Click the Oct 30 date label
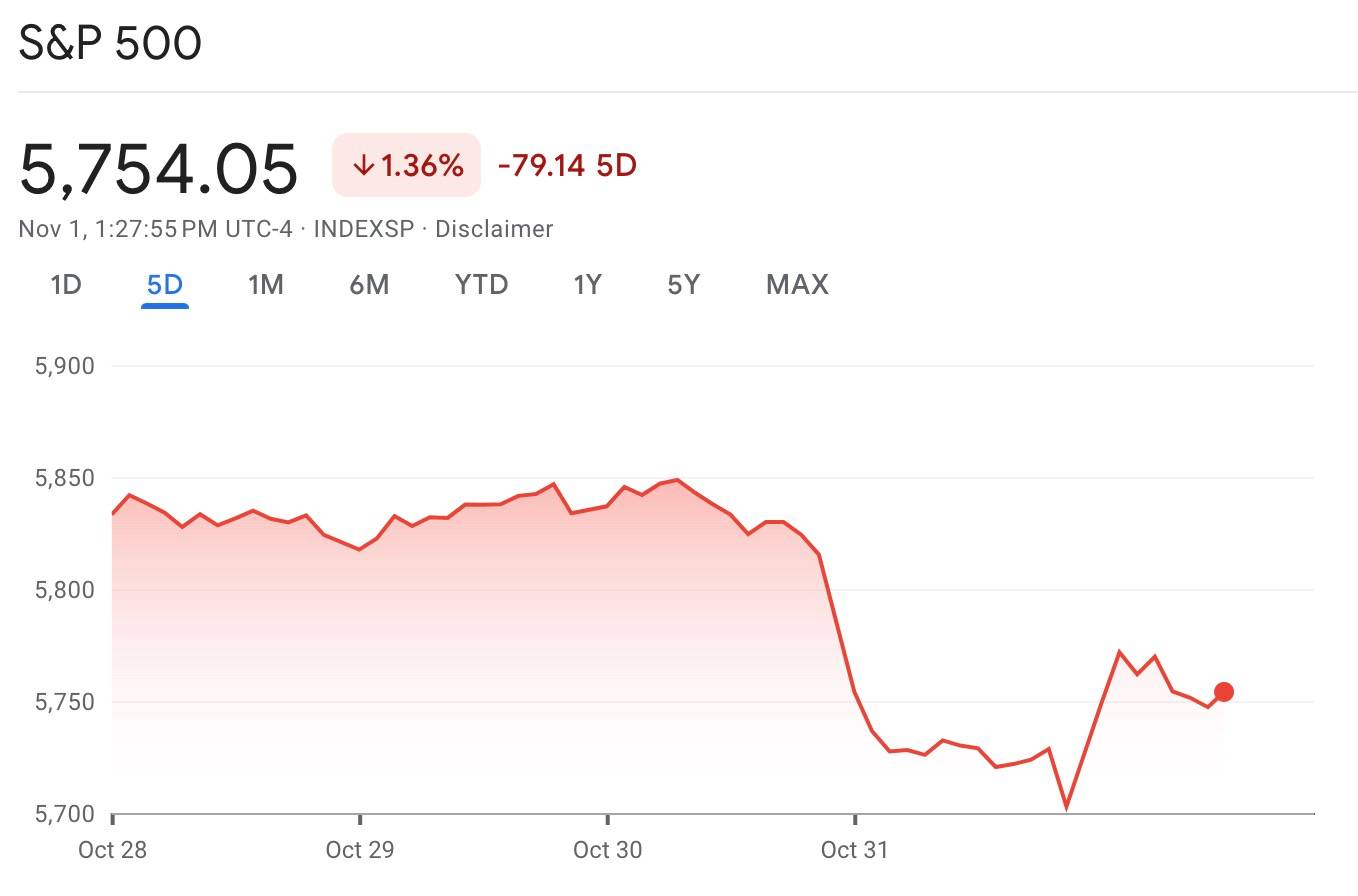 click(607, 850)
